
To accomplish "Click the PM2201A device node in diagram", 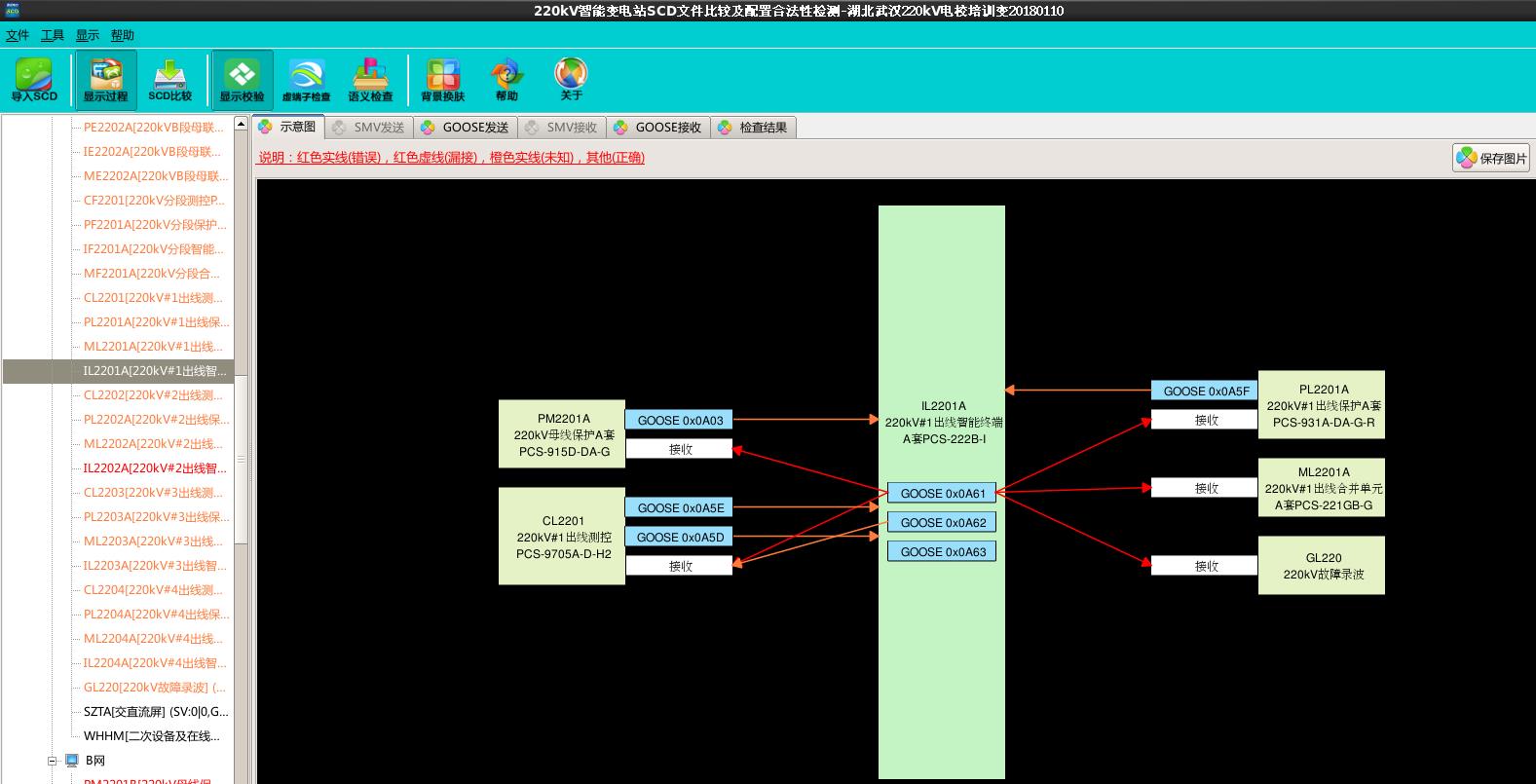I will point(563,434).
